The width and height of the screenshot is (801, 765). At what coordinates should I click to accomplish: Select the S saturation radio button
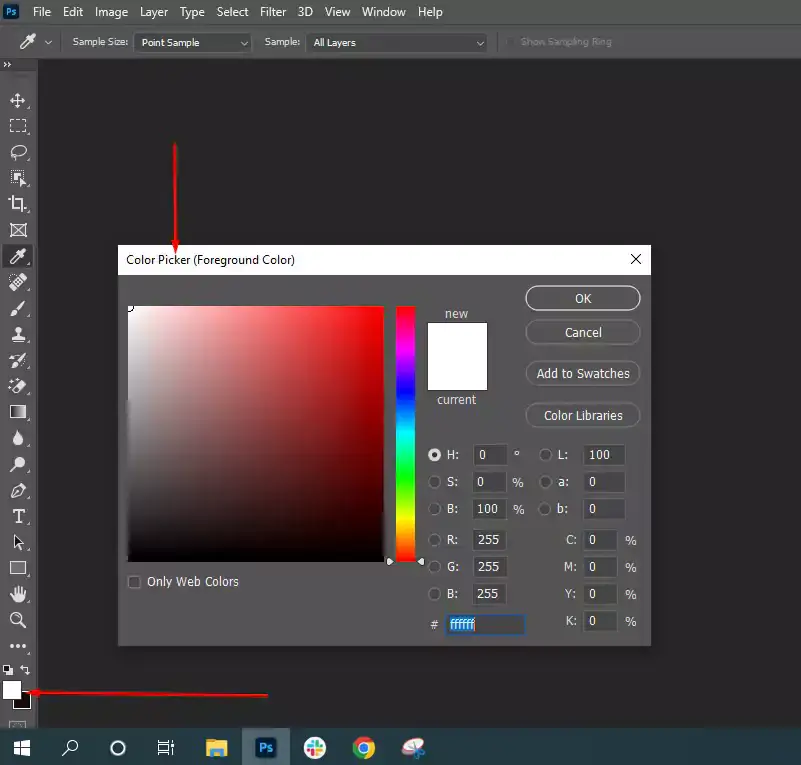tap(434, 482)
